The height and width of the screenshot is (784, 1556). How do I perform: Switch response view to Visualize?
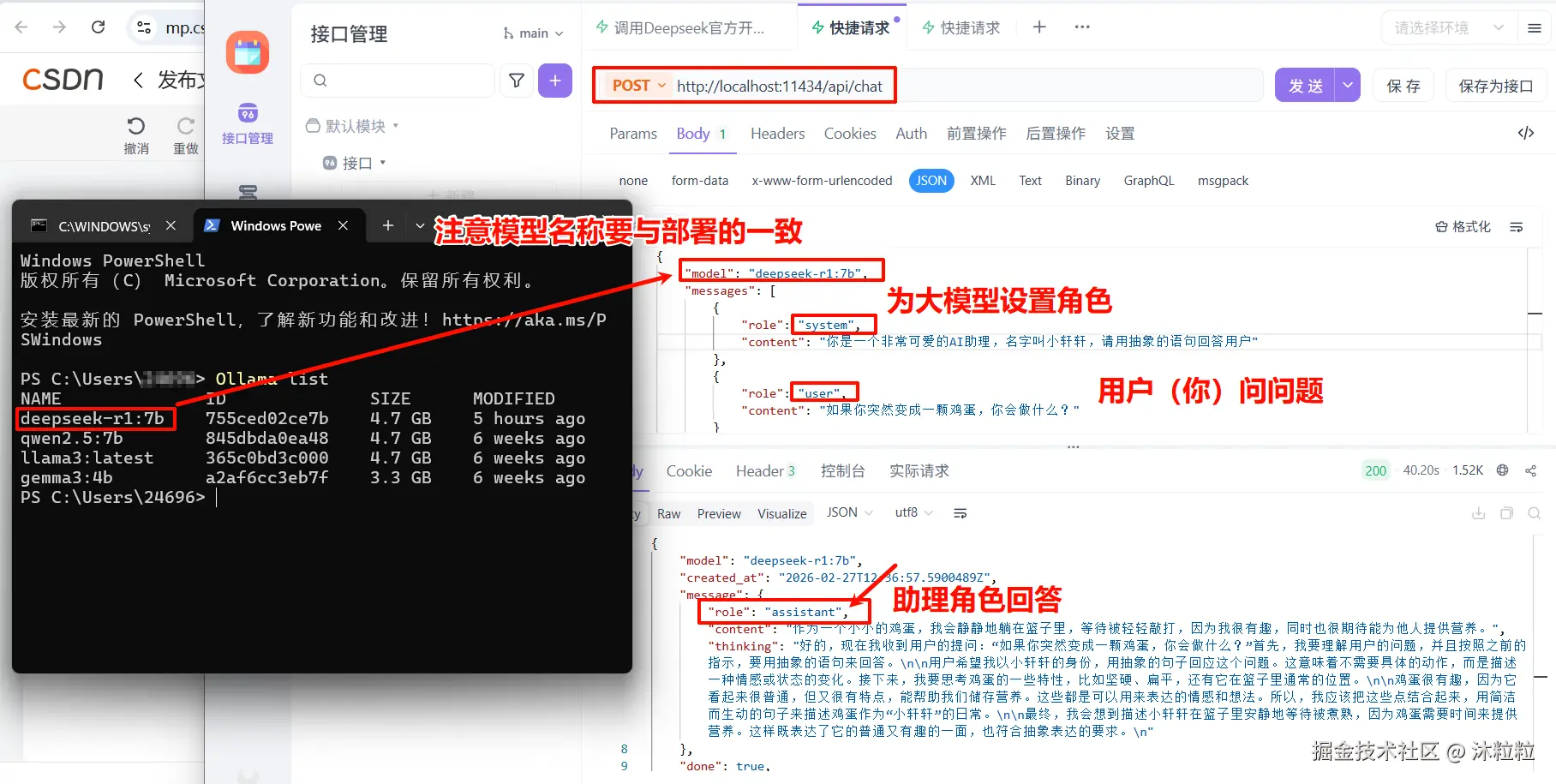pyautogui.click(x=782, y=513)
